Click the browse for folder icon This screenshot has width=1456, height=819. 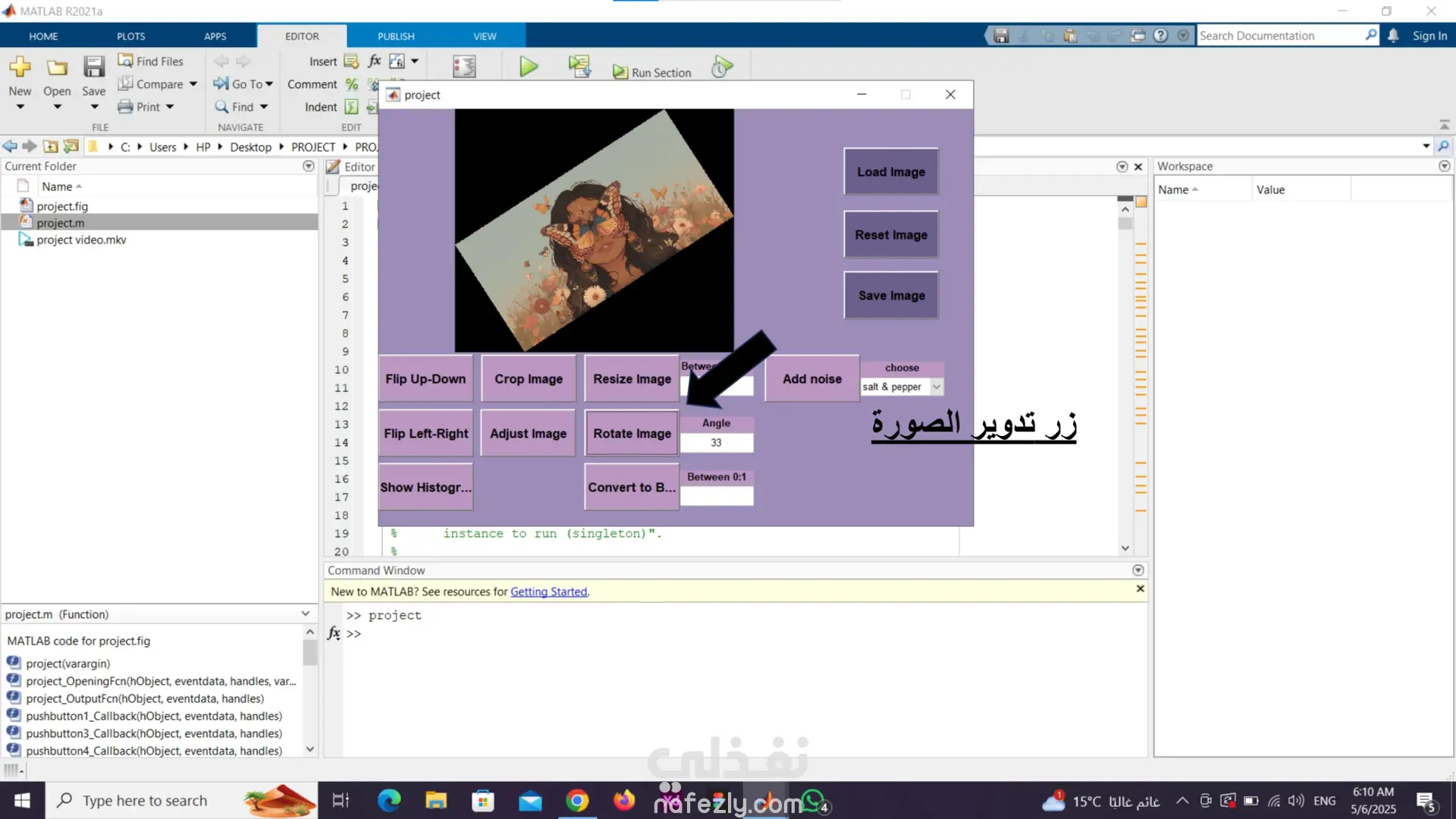71,146
